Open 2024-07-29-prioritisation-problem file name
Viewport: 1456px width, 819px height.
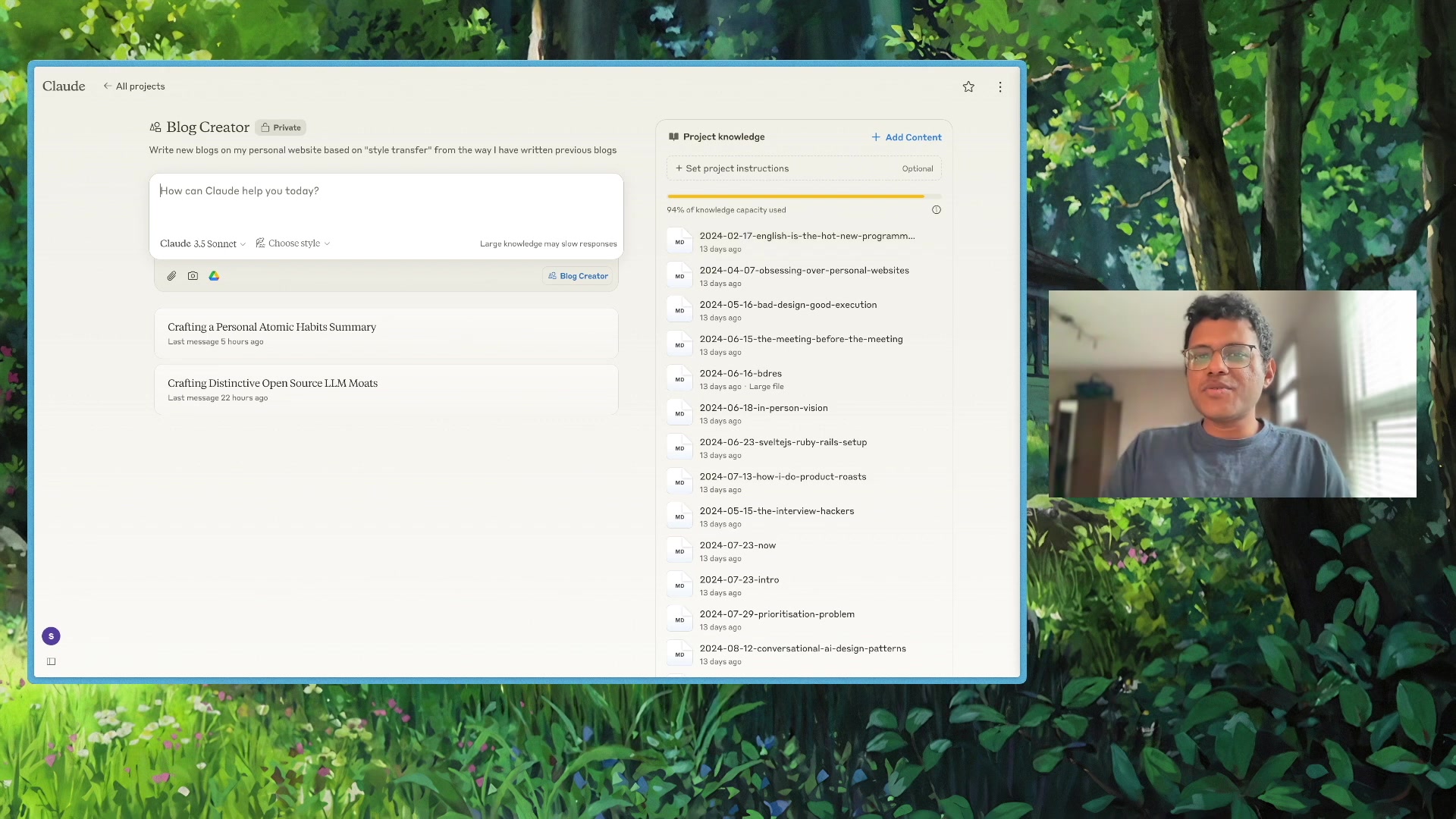tap(777, 614)
